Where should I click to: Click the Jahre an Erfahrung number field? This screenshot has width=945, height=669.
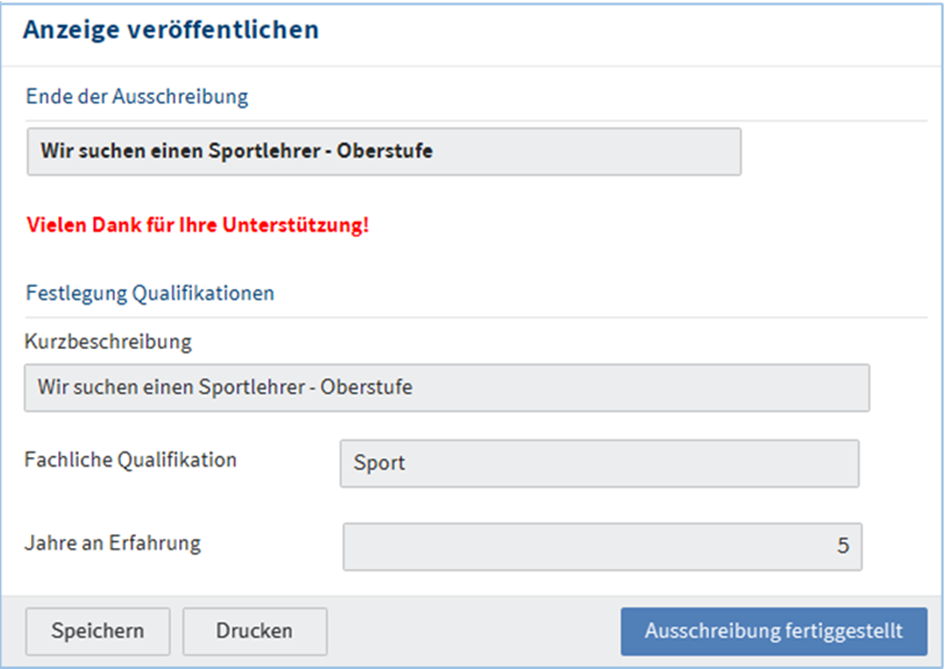click(601, 546)
